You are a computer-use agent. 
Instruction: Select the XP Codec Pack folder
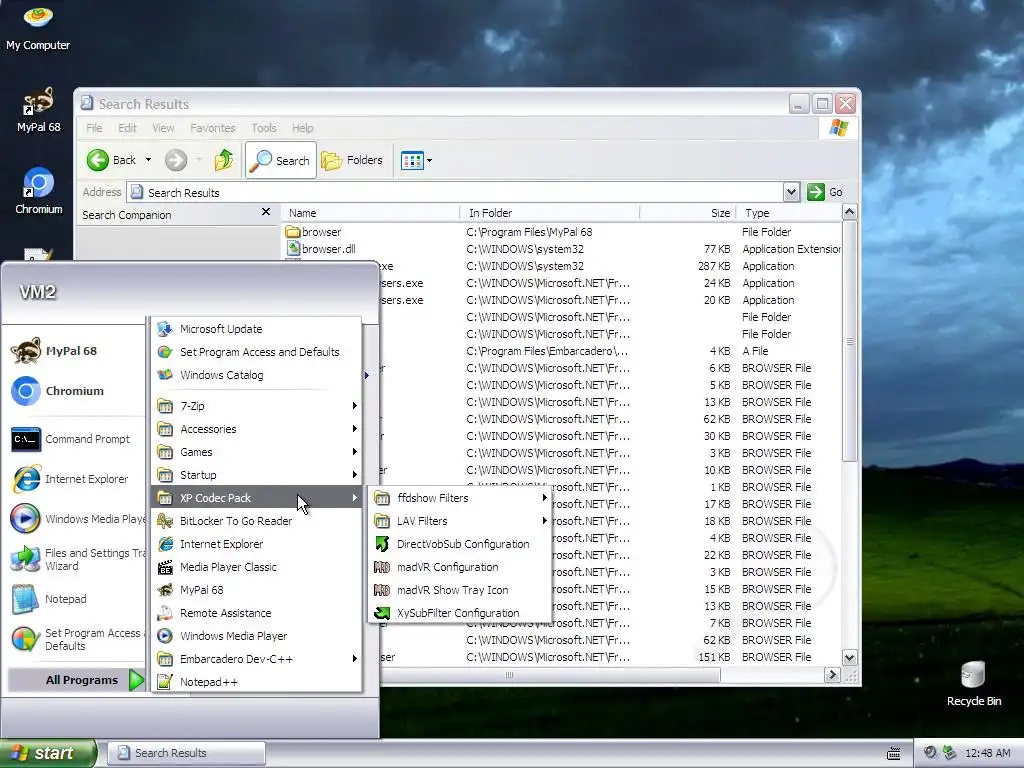click(257, 498)
